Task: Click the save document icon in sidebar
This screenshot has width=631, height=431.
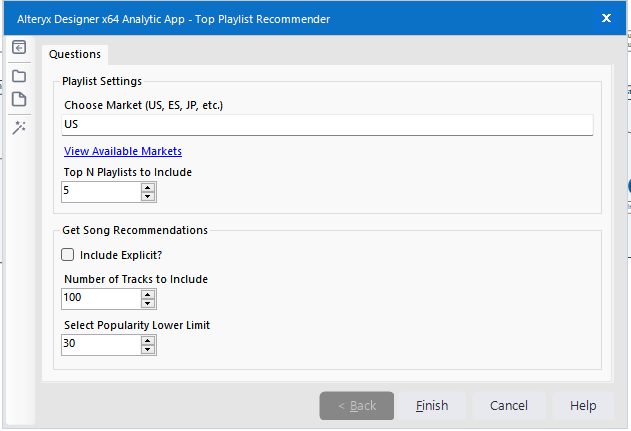Action: tap(19, 99)
